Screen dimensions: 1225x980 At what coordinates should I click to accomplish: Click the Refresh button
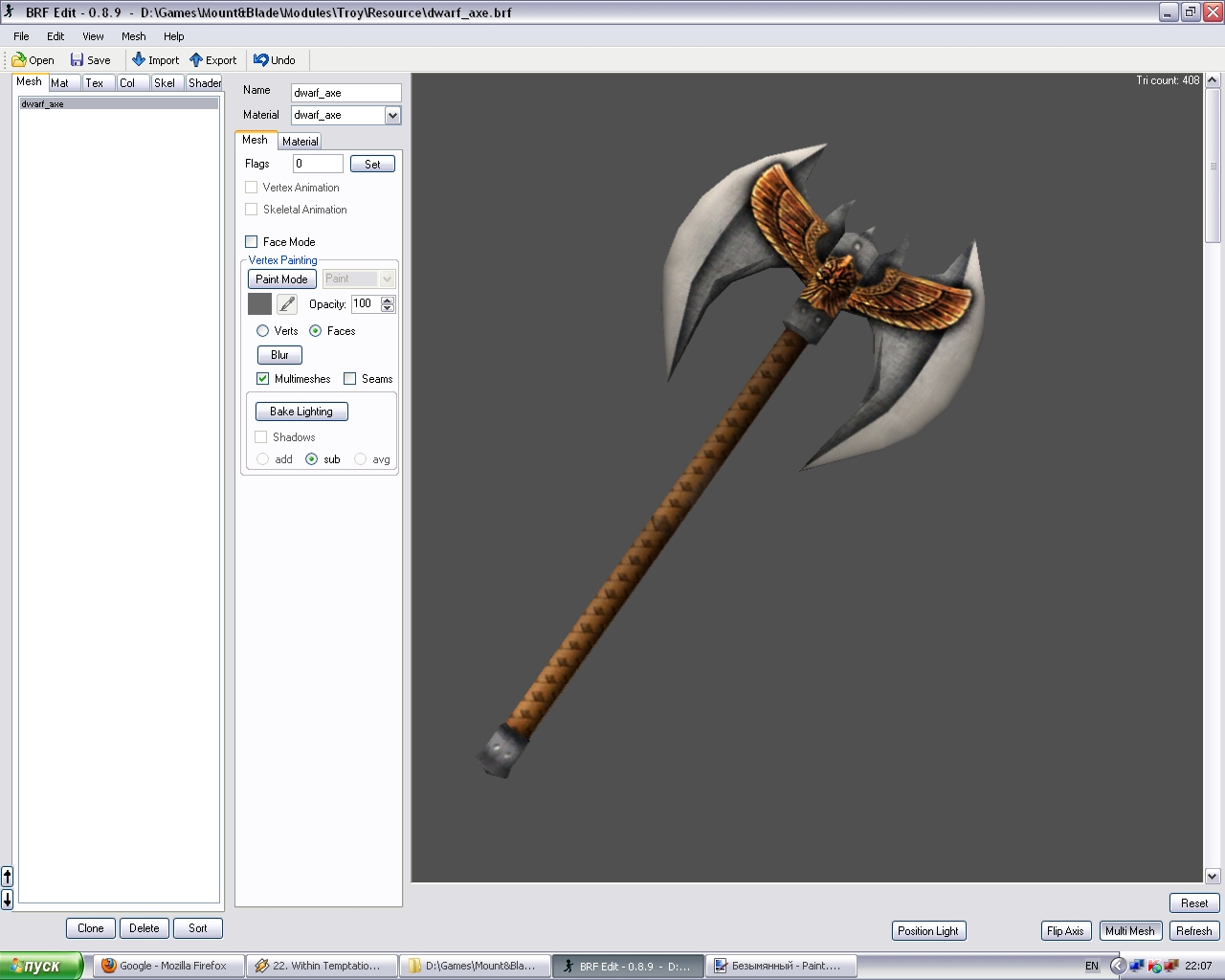pyautogui.click(x=1194, y=931)
